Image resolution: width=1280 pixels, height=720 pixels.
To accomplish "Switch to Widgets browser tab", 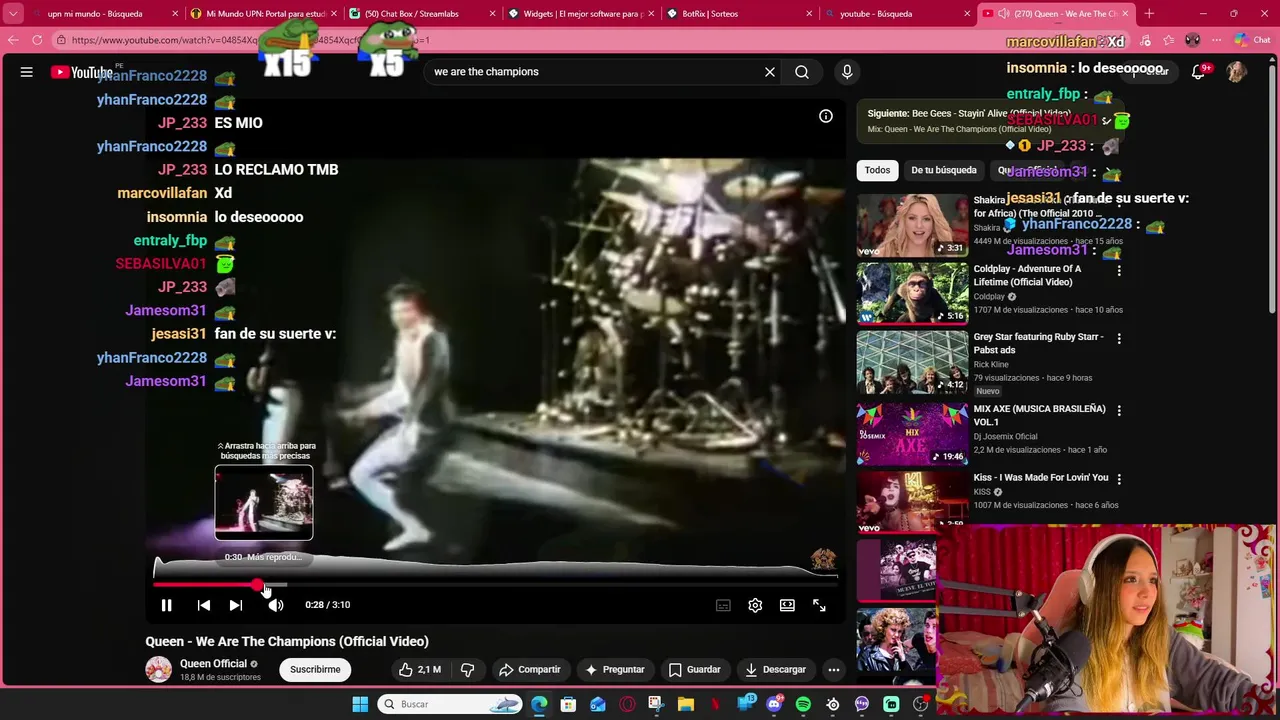I will pos(582,14).
